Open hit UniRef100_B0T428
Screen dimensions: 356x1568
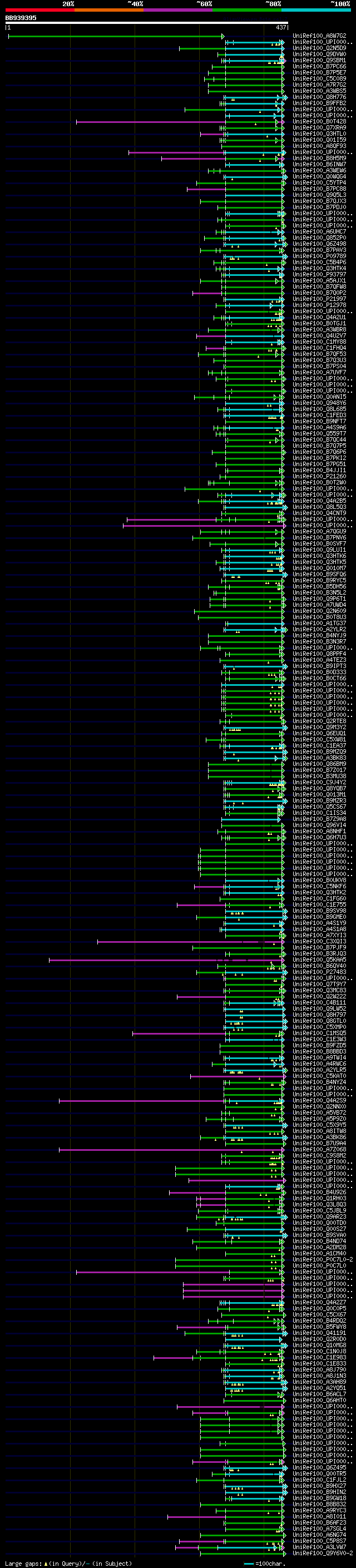pyautogui.click(x=319, y=122)
